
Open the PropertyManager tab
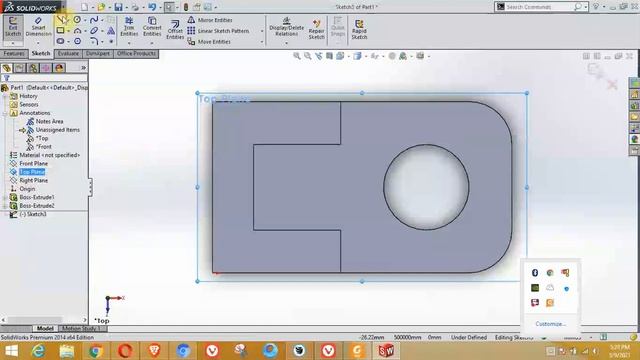click(20, 68)
